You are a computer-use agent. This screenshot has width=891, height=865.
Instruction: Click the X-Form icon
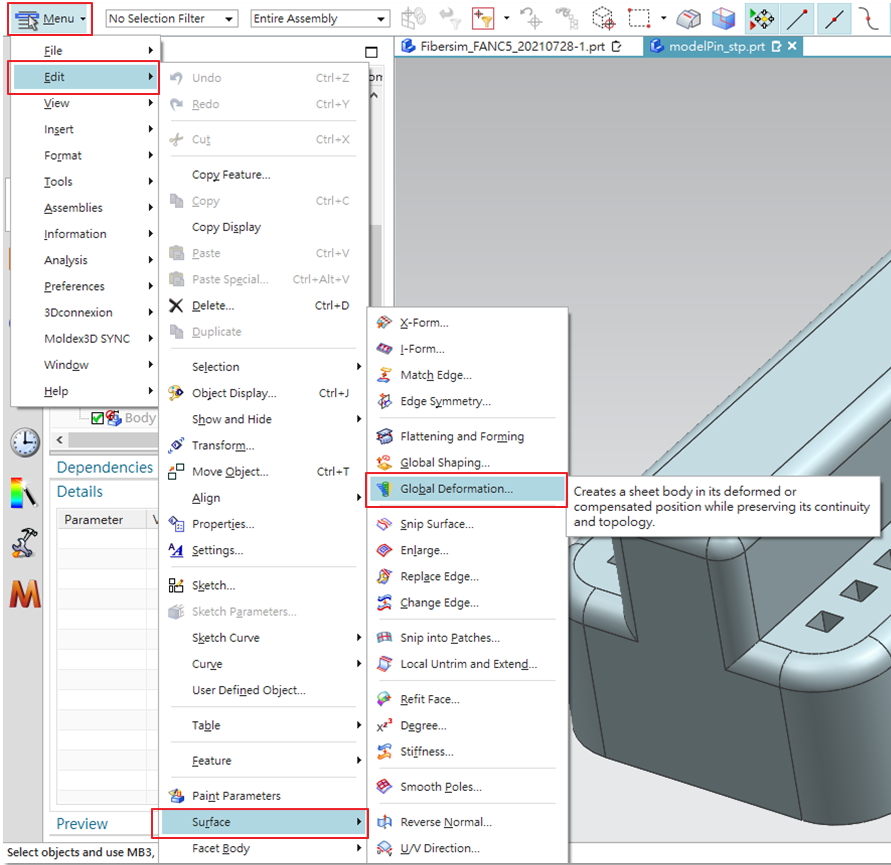pos(384,322)
